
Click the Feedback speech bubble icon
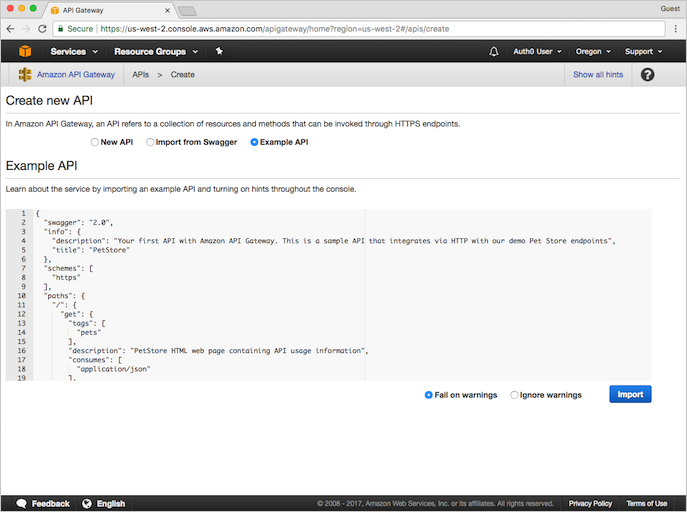coord(21,504)
